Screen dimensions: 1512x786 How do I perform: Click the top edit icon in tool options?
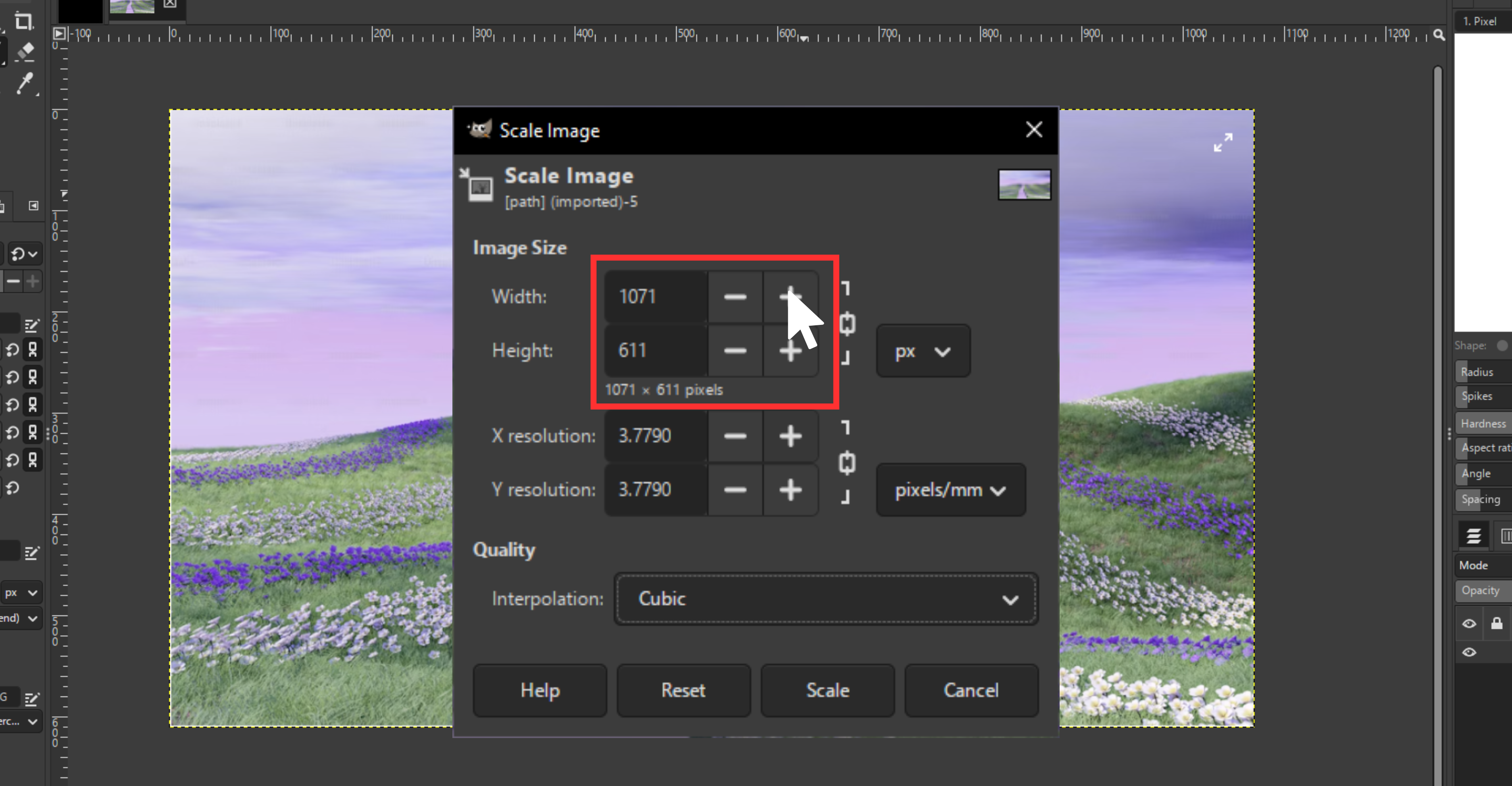[32, 325]
